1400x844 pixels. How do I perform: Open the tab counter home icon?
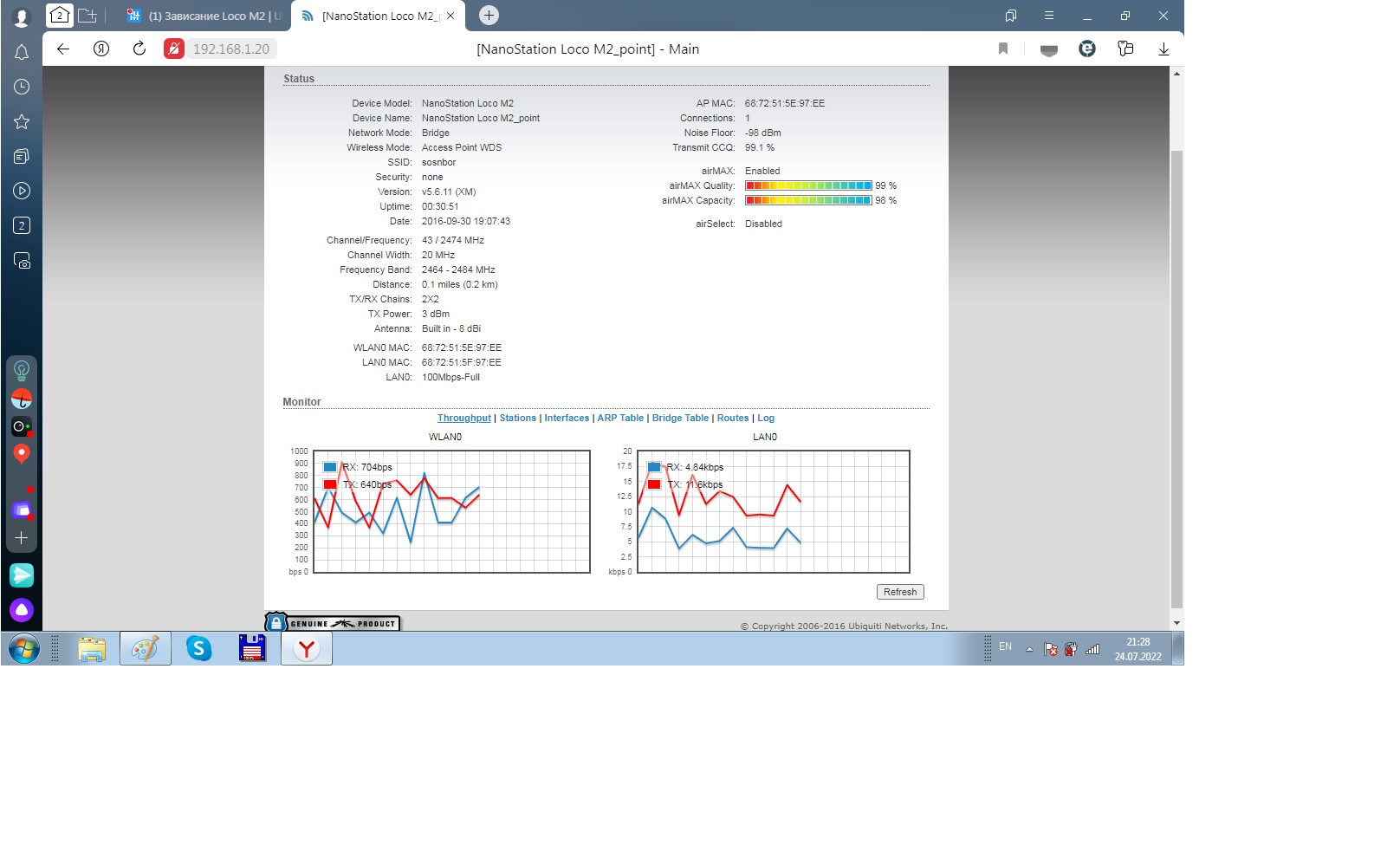tap(59, 15)
